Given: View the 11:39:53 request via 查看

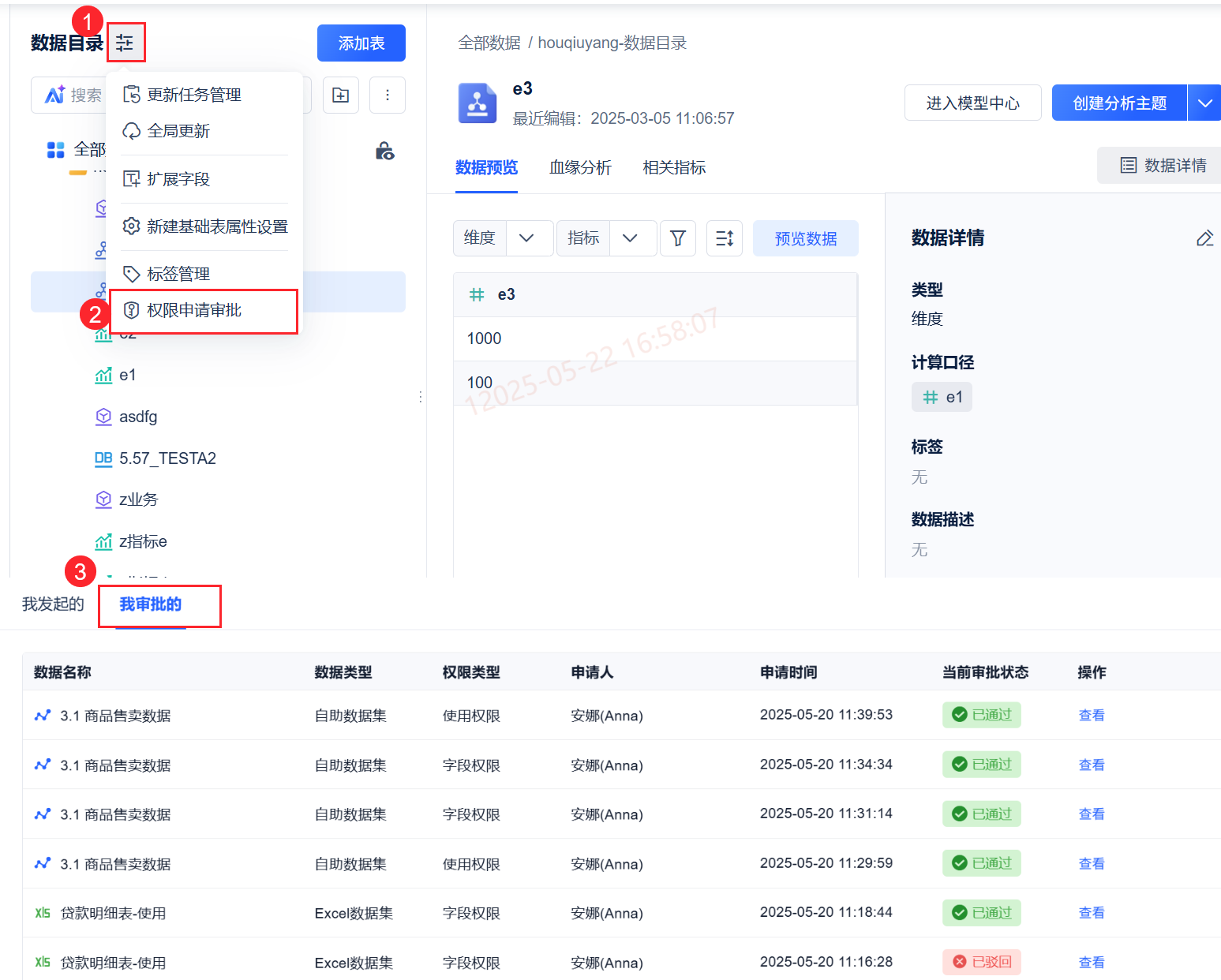Looking at the screenshot, I should (x=1092, y=716).
